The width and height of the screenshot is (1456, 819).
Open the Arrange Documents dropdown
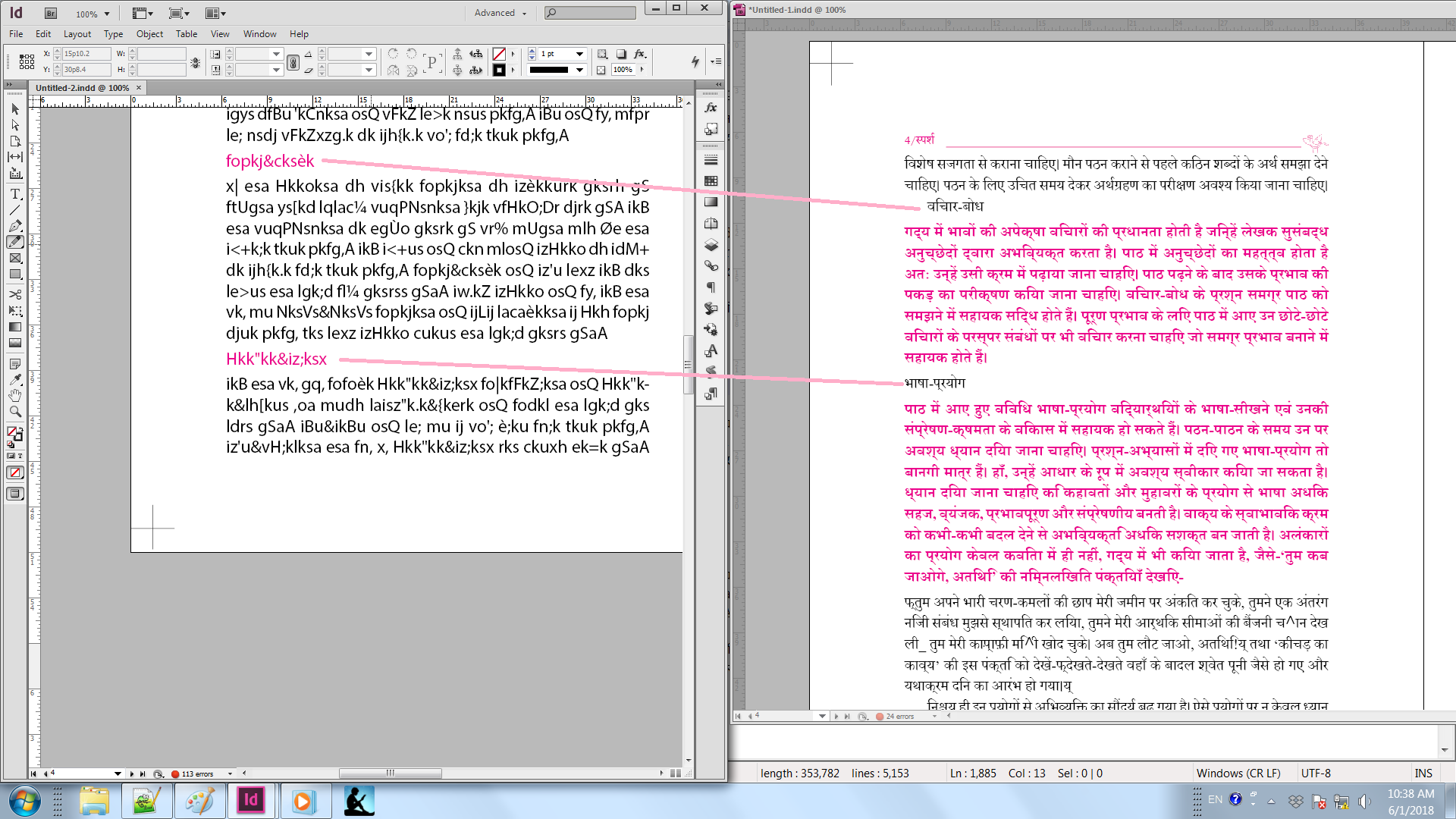[215, 14]
